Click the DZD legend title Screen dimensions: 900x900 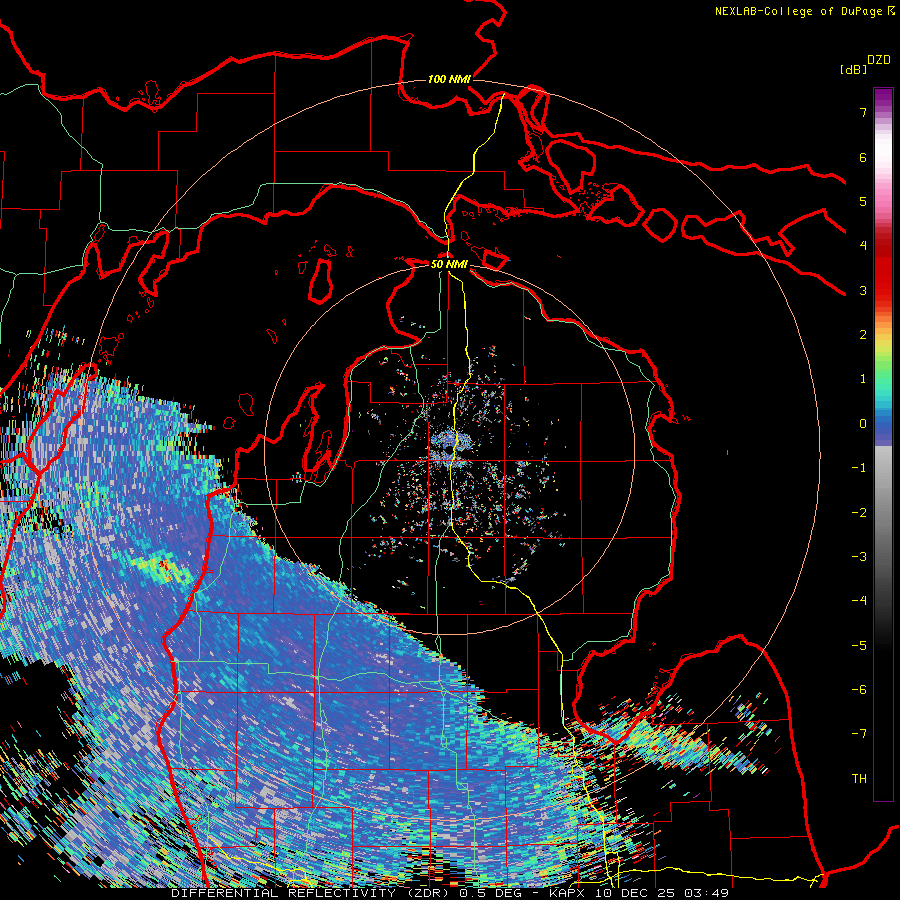coord(879,60)
